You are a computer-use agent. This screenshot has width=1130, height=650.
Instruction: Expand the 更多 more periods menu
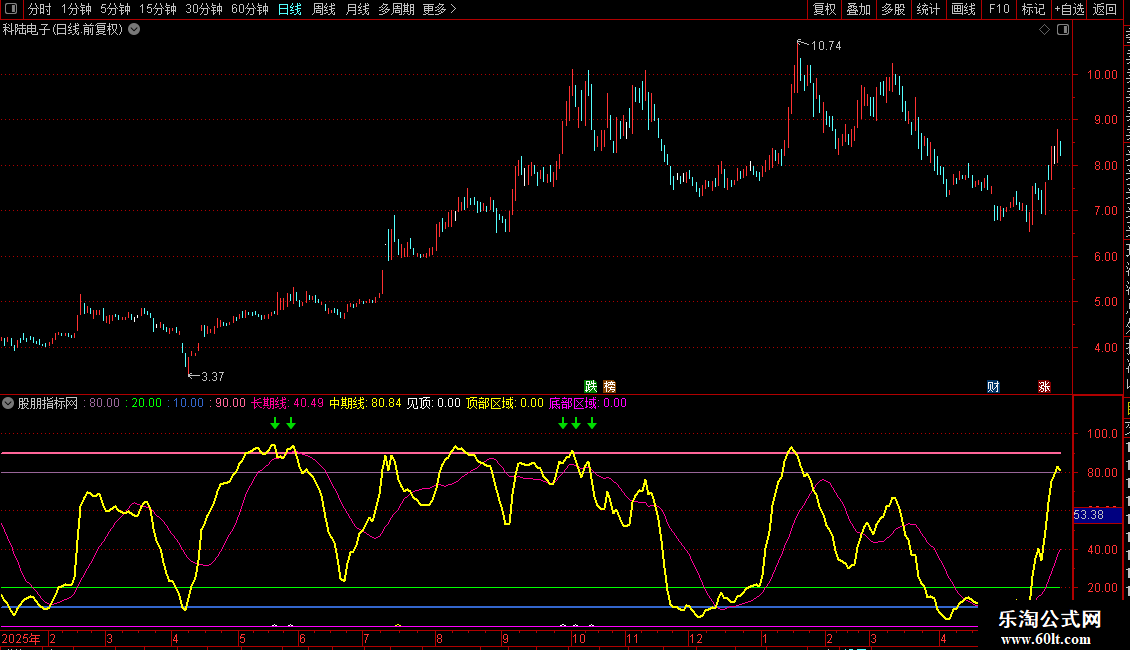(439, 9)
